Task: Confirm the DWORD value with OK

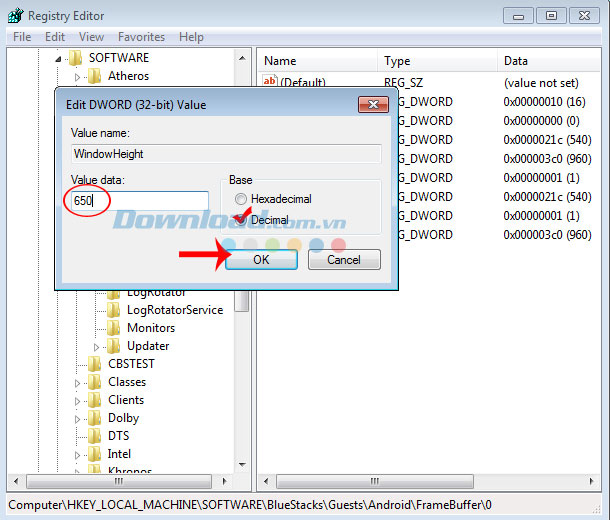Action: [x=261, y=259]
